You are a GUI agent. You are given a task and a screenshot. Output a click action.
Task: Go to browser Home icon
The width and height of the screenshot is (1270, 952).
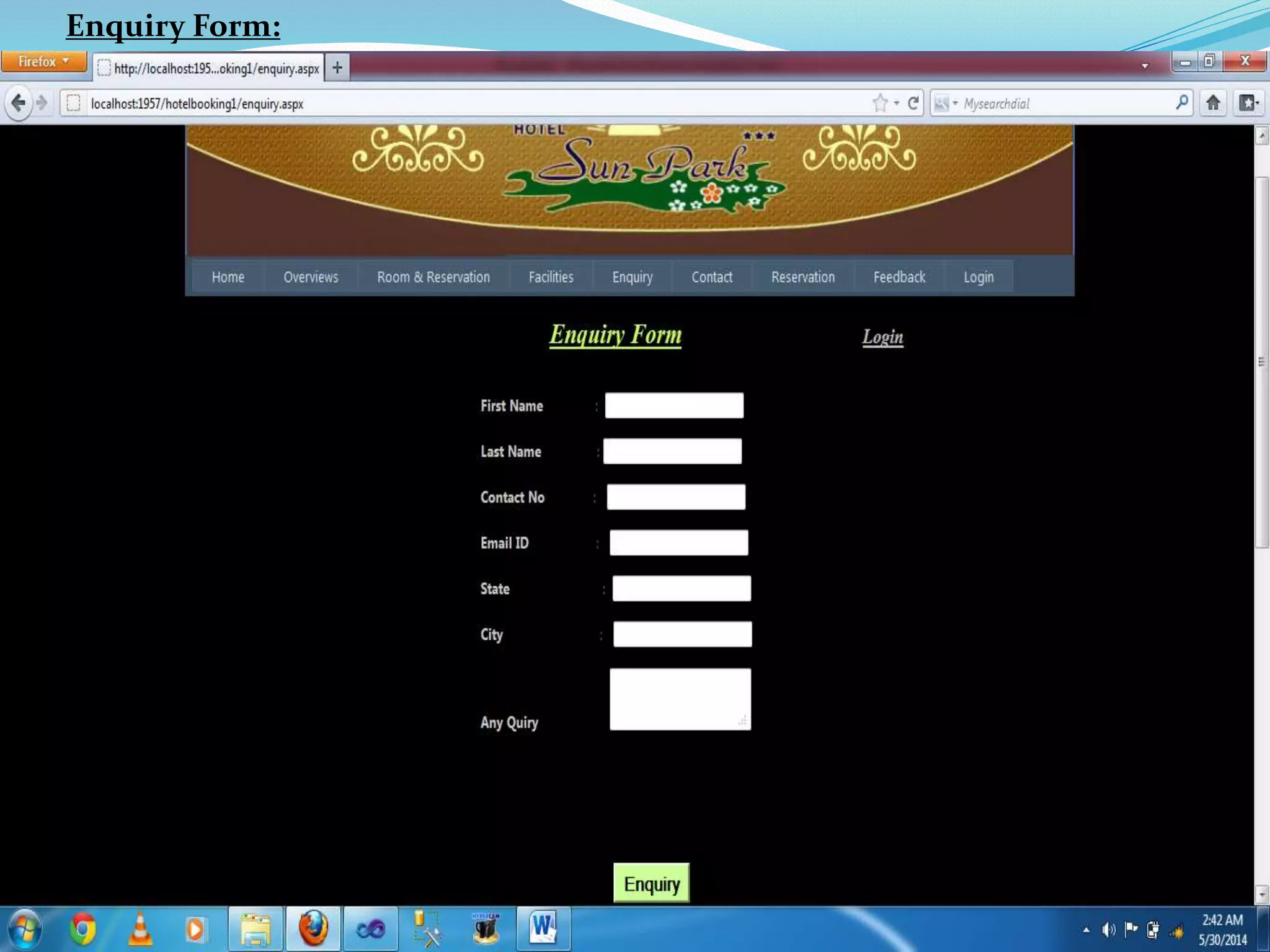pos(1213,103)
